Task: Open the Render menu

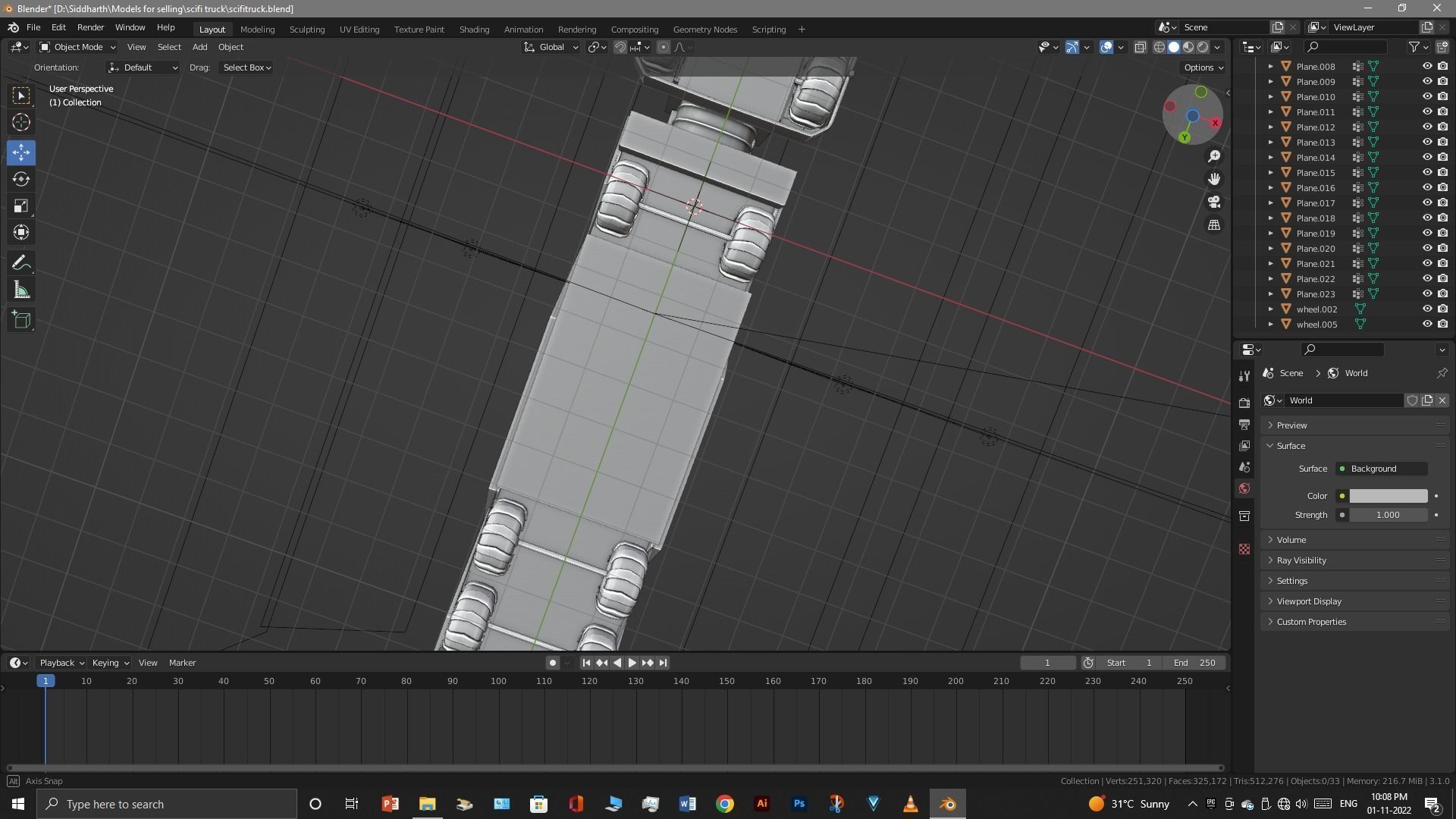Action: click(90, 27)
